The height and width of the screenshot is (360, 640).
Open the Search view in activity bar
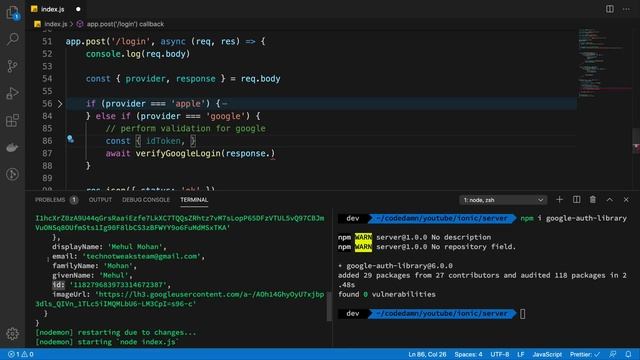tap(12, 39)
